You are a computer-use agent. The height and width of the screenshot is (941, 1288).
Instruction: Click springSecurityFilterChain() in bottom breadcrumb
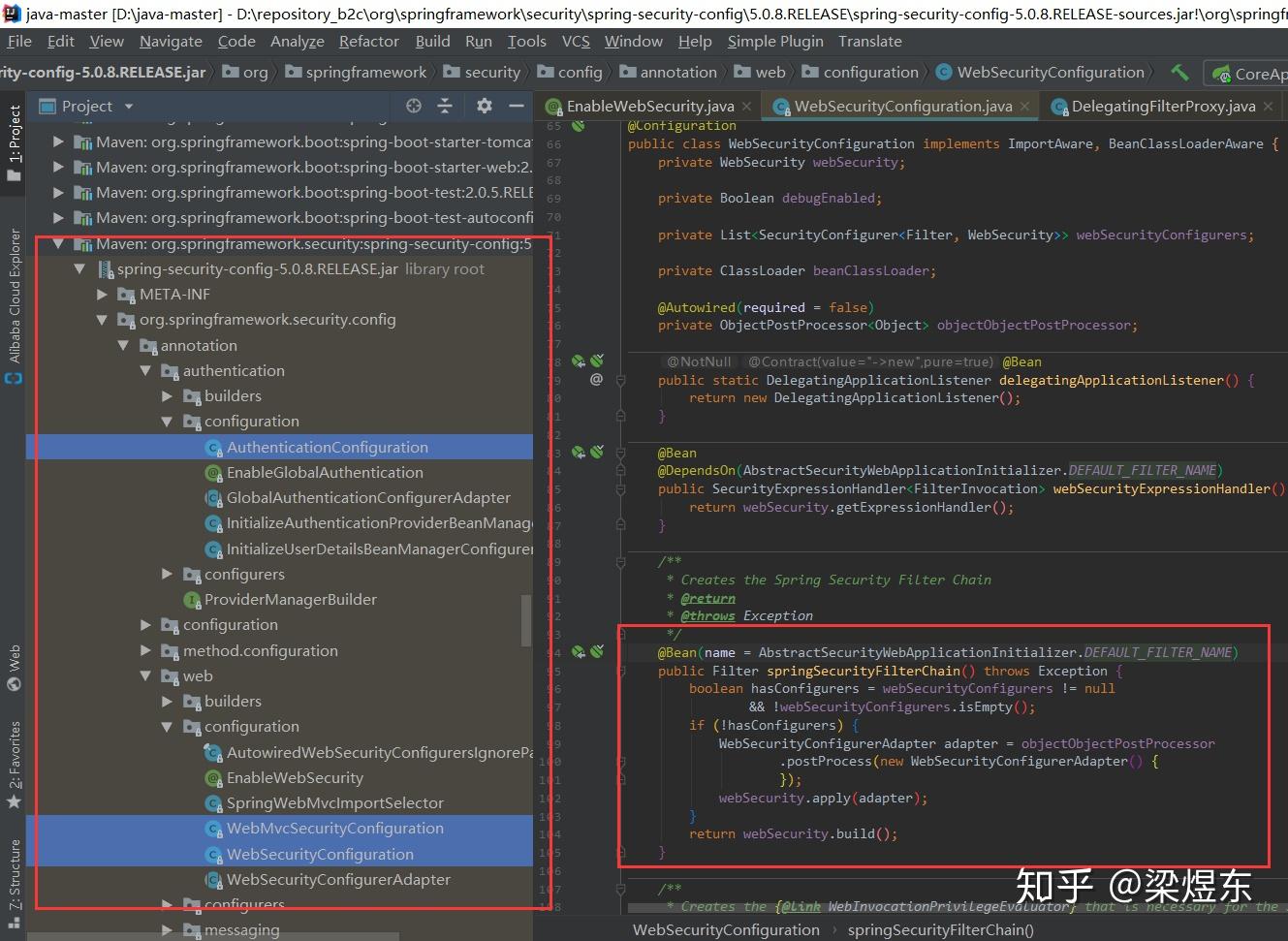[x=940, y=929]
